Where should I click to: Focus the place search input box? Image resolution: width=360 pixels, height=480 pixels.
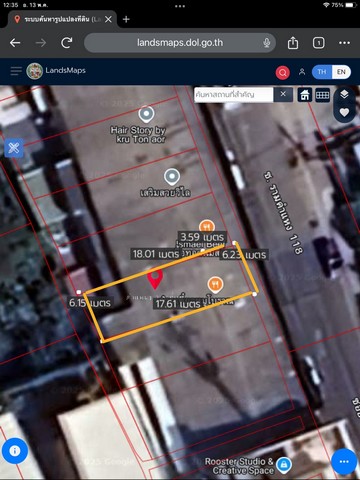(234, 95)
